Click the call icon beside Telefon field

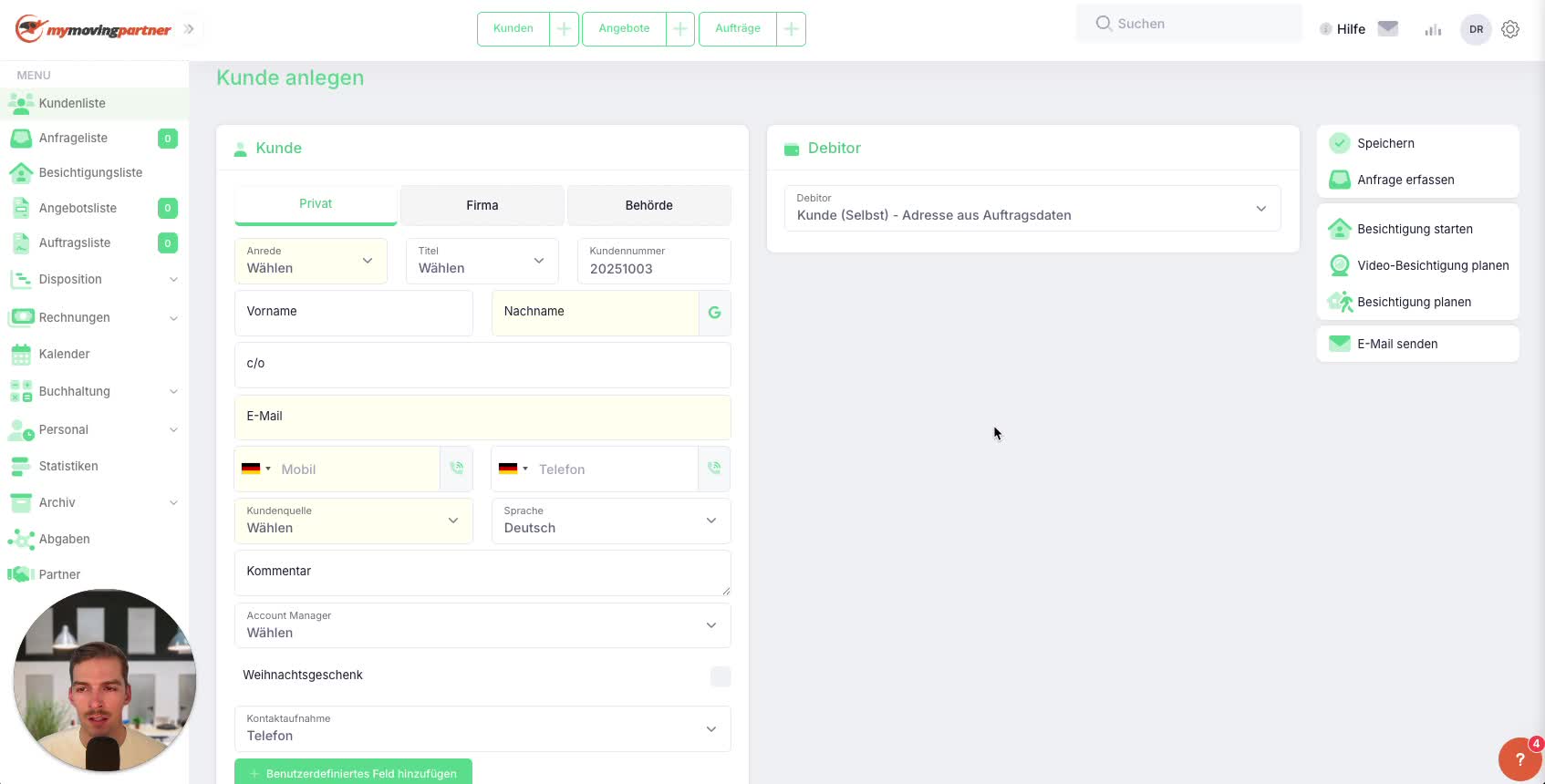pyautogui.click(x=714, y=469)
